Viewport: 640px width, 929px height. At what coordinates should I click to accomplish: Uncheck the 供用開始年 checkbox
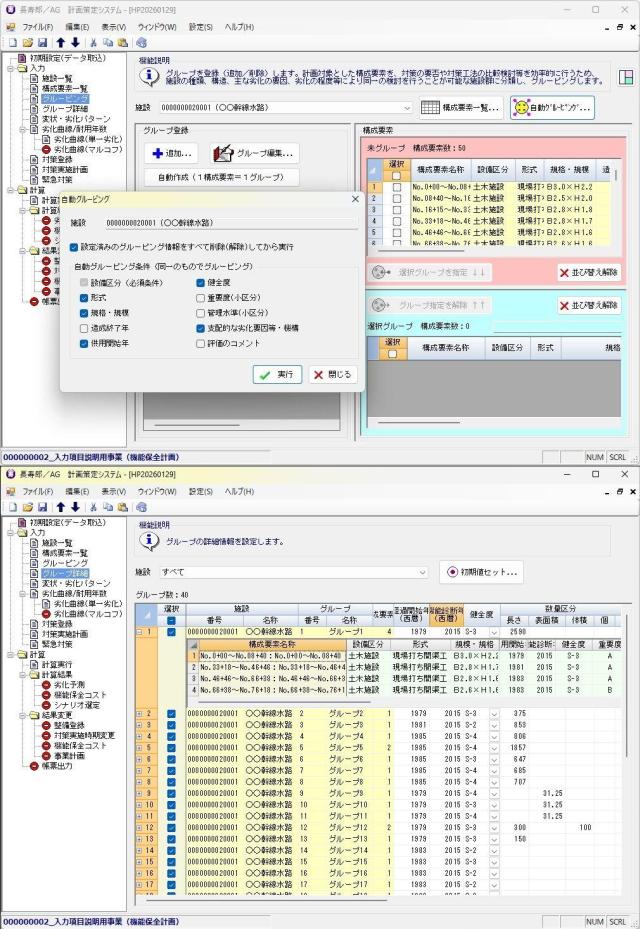point(84,343)
